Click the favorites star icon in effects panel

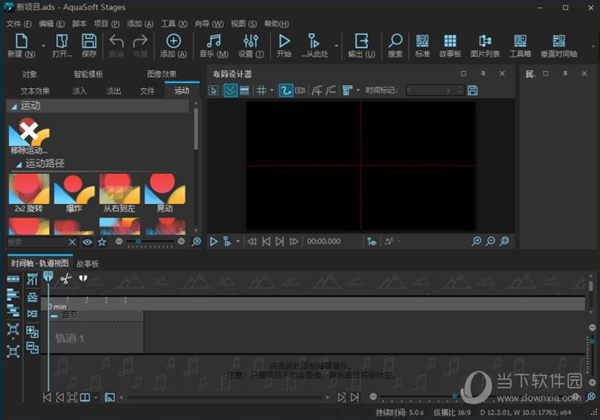coord(102,242)
